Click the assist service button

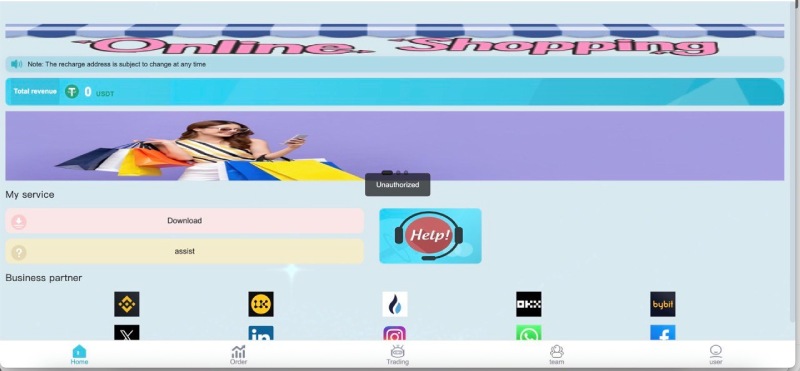click(185, 252)
